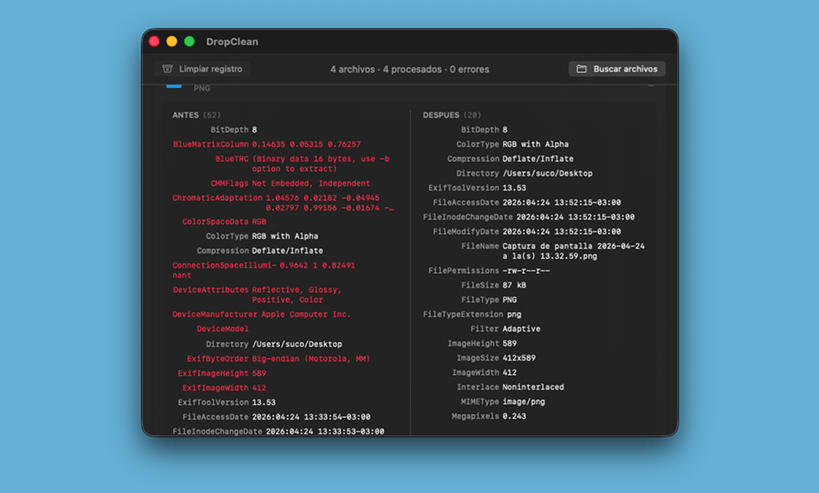The height and width of the screenshot is (493, 819).
Task: Select the FilePermissions -rw-r--r-- row
Action: [489, 271]
